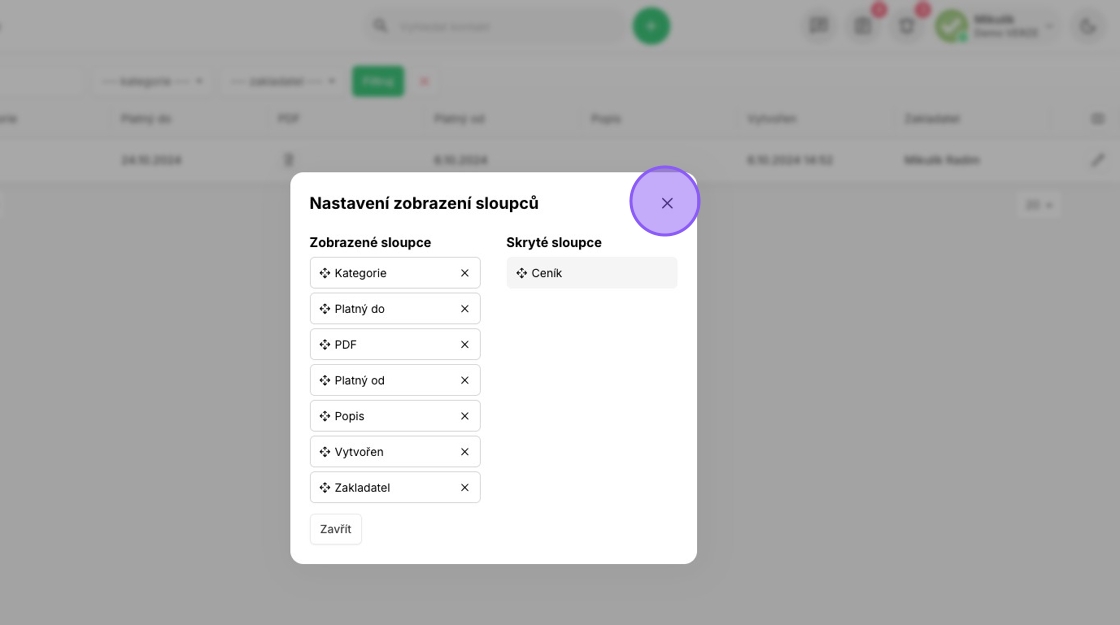Remove Platný do from displayed columns

tap(464, 309)
